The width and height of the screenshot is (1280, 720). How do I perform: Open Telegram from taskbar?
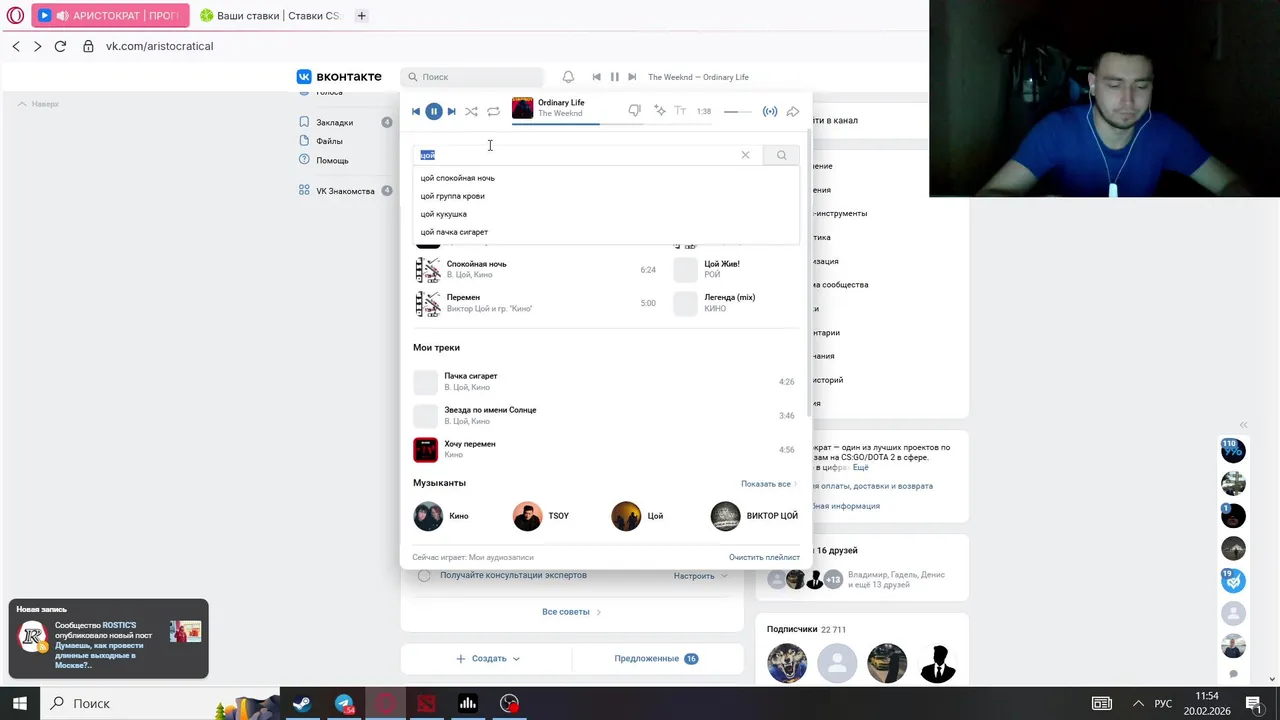pos(344,703)
